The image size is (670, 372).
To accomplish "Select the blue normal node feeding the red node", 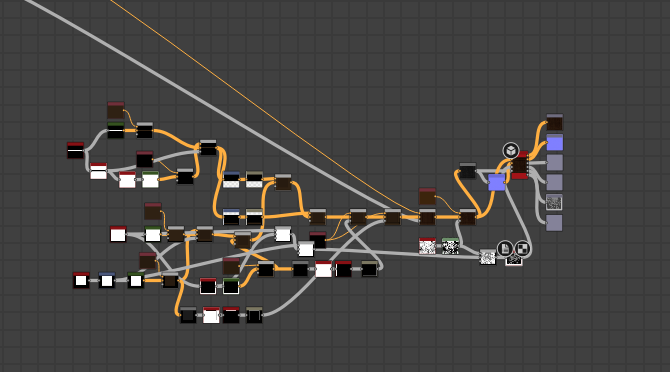I will tap(496, 182).
